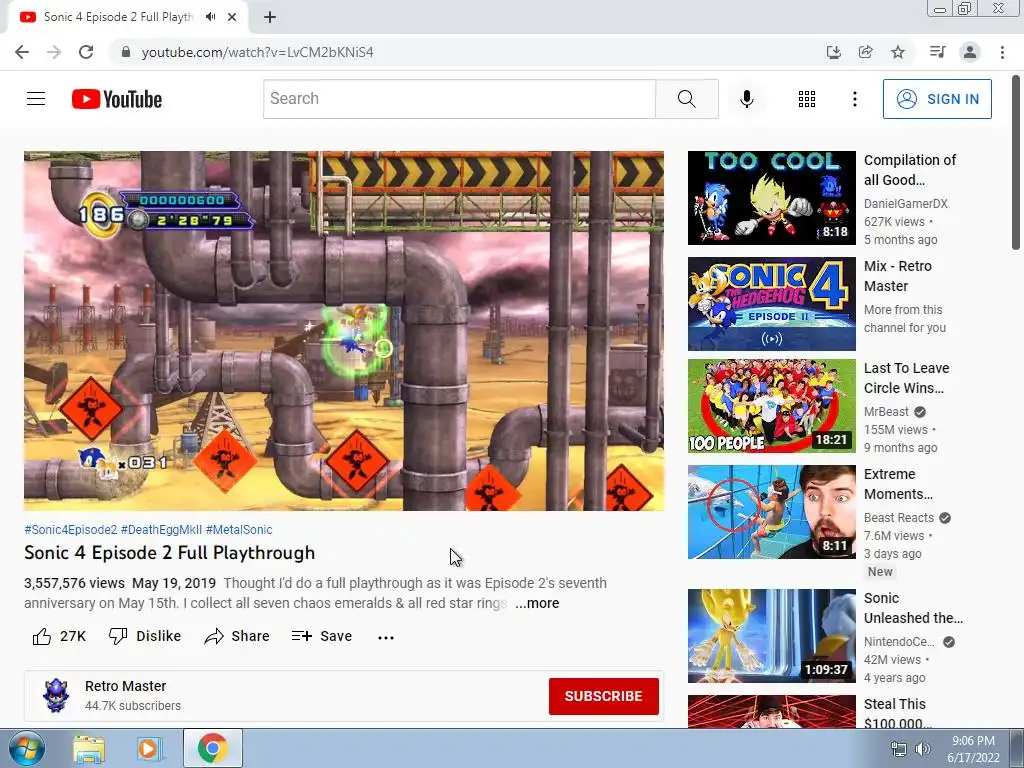This screenshot has height=768, width=1024.
Task: Open the taskbar clock showing 9:06 PM
Action: click(x=973, y=749)
